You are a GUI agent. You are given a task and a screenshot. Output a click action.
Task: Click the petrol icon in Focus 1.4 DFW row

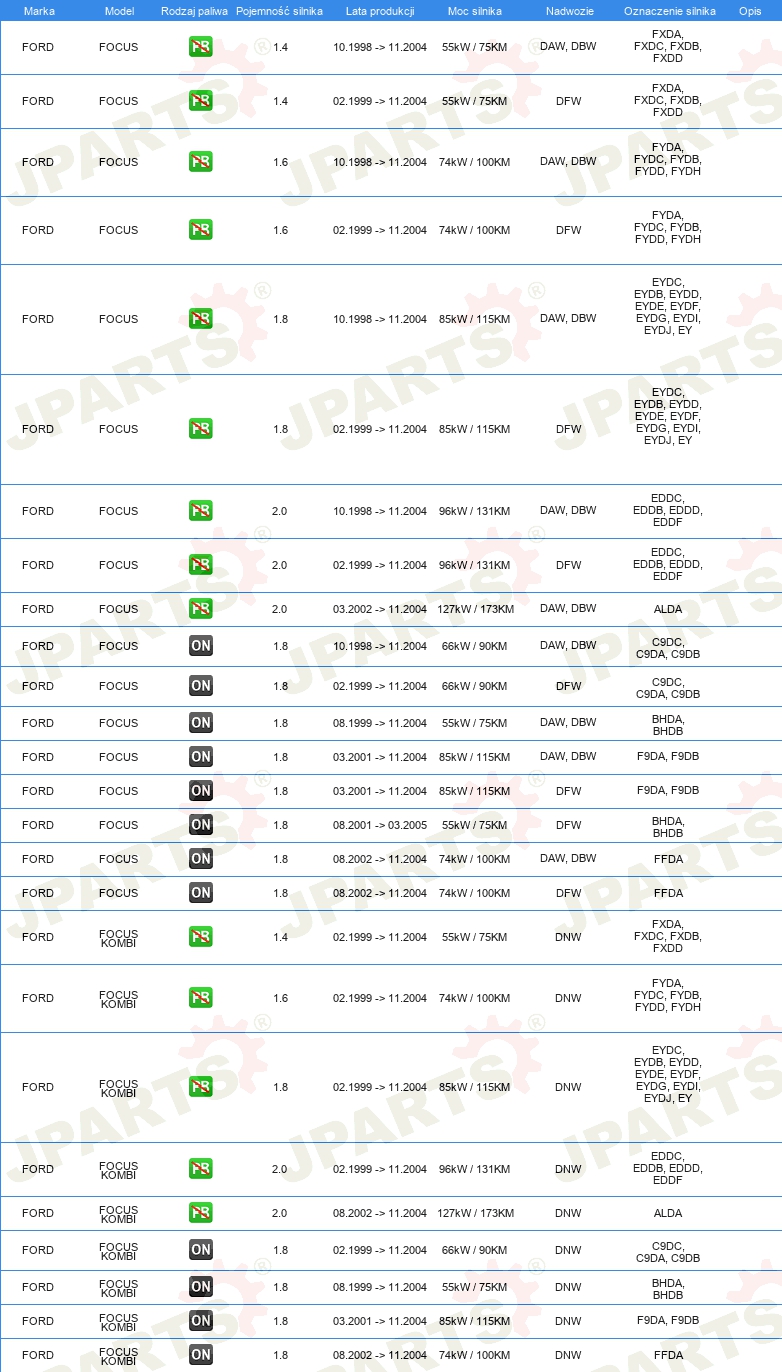(200, 101)
